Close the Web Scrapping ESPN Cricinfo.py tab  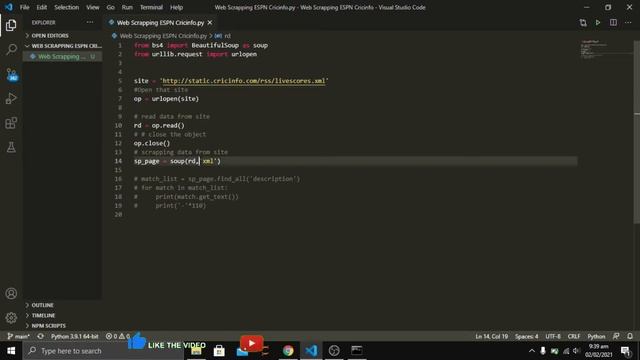(210, 23)
